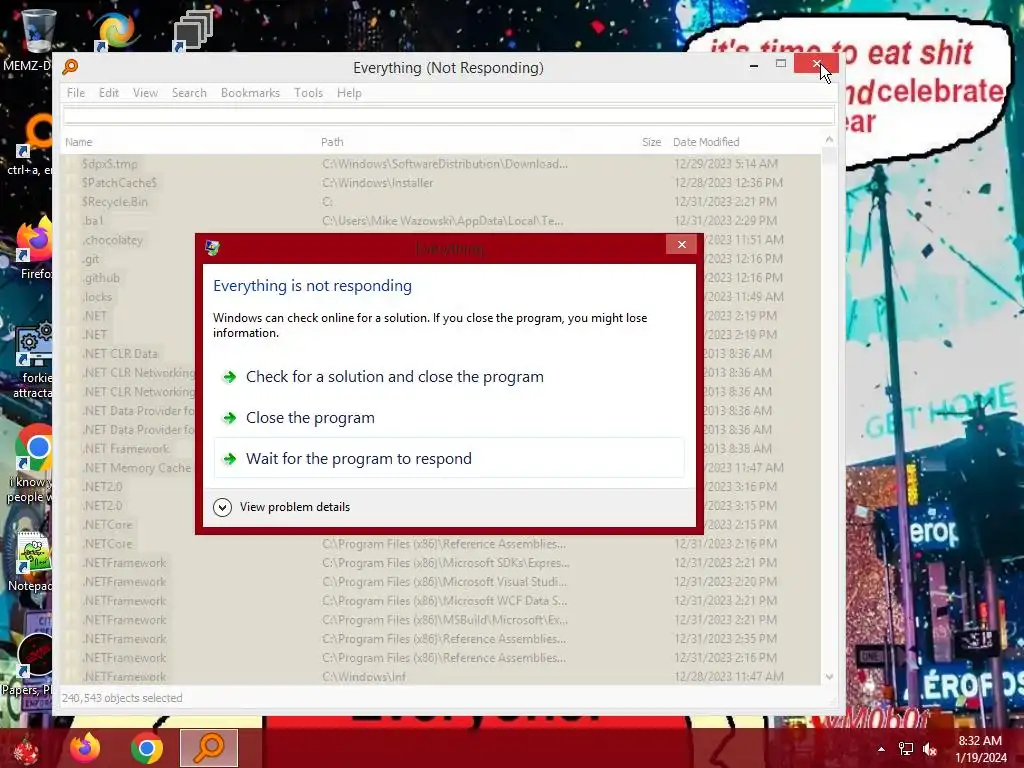Open the View menu in Everything
This screenshot has height=768, width=1024.
click(x=146, y=93)
